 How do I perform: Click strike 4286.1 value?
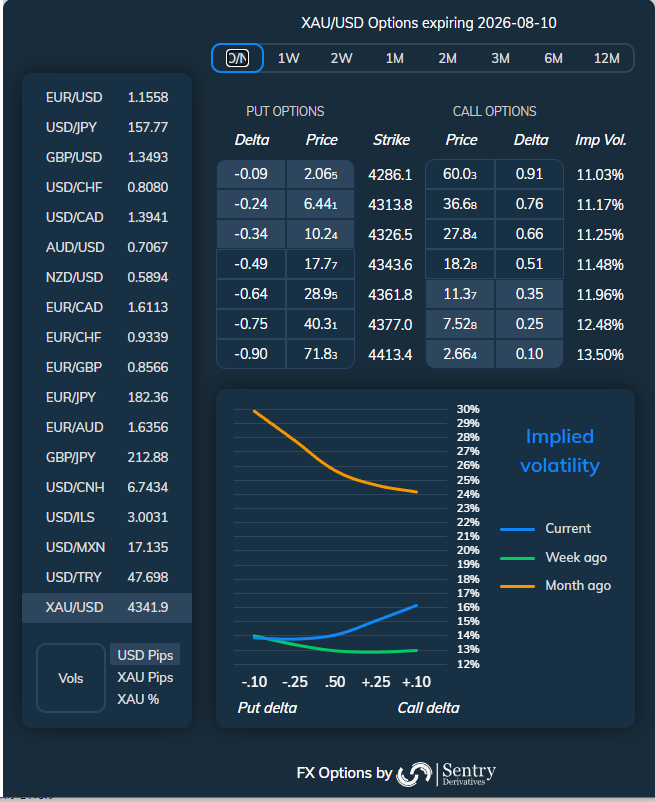point(390,175)
